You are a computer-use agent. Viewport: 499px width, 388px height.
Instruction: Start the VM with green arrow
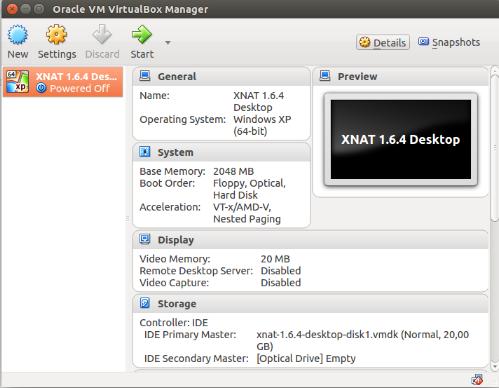(142, 35)
